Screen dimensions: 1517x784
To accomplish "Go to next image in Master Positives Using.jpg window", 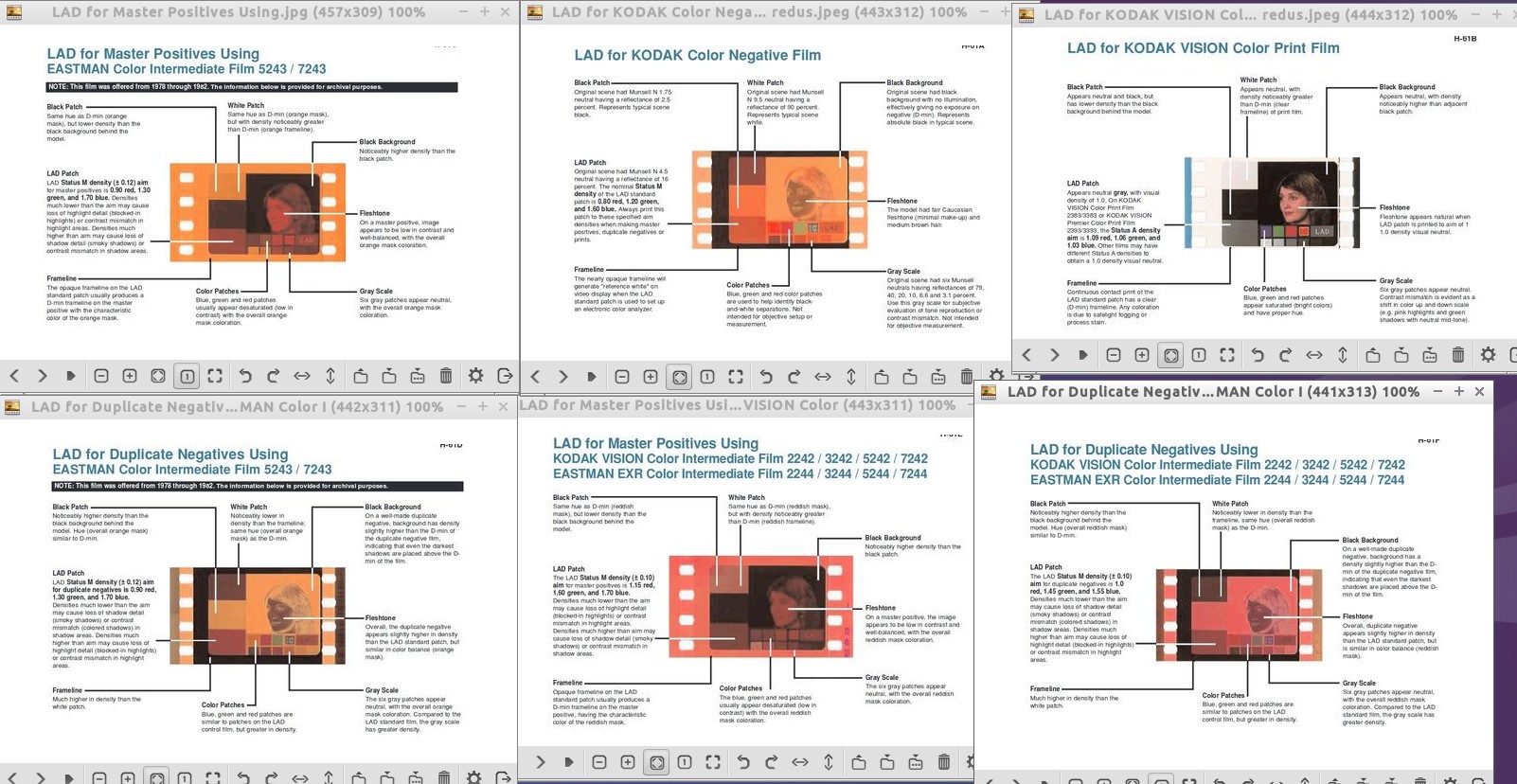I will (x=43, y=376).
